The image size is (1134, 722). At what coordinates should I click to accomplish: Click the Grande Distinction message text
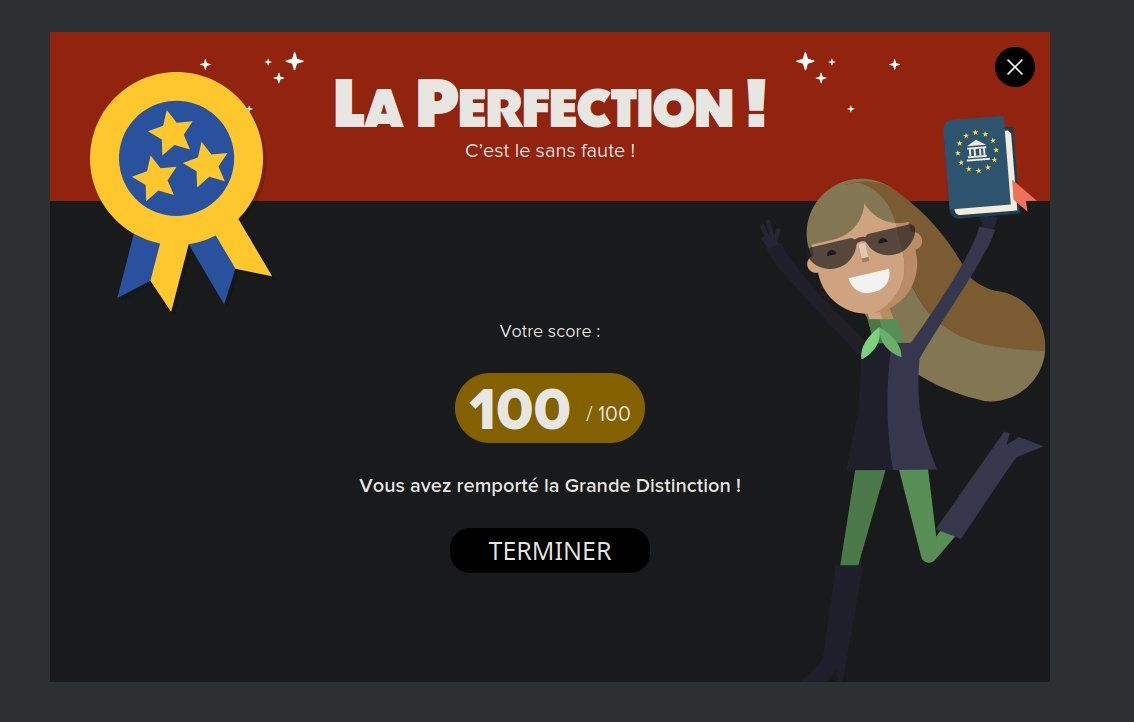pos(550,485)
